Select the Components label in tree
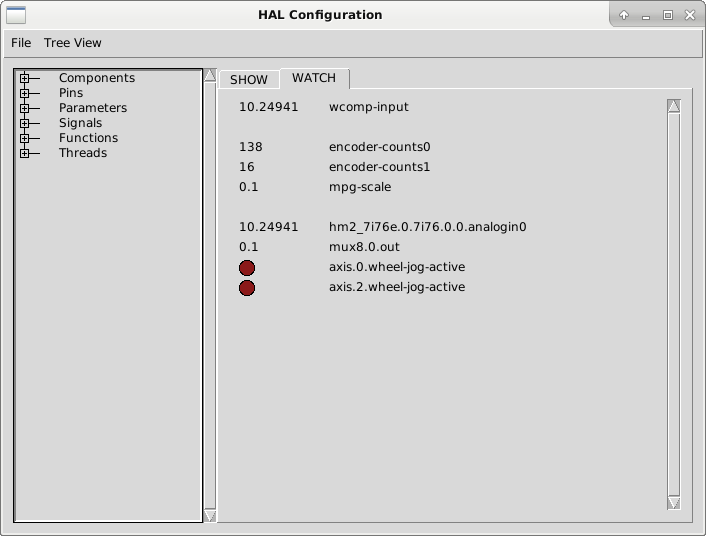706x536 pixels. click(x=97, y=78)
